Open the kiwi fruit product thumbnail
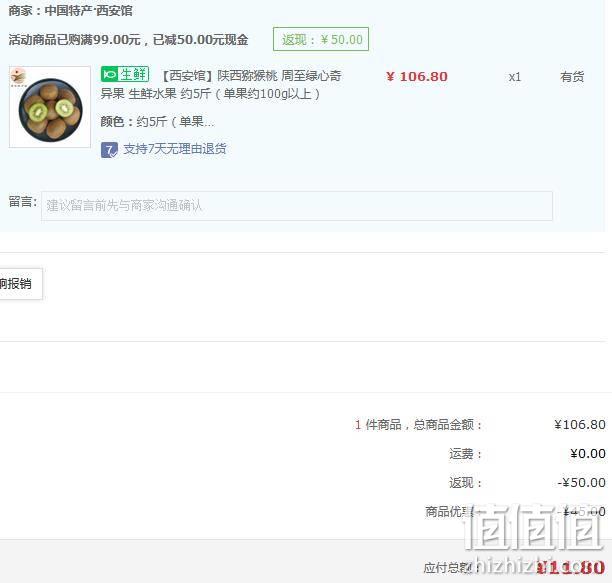Image resolution: width=612 pixels, height=583 pixels. click(50, 107)
